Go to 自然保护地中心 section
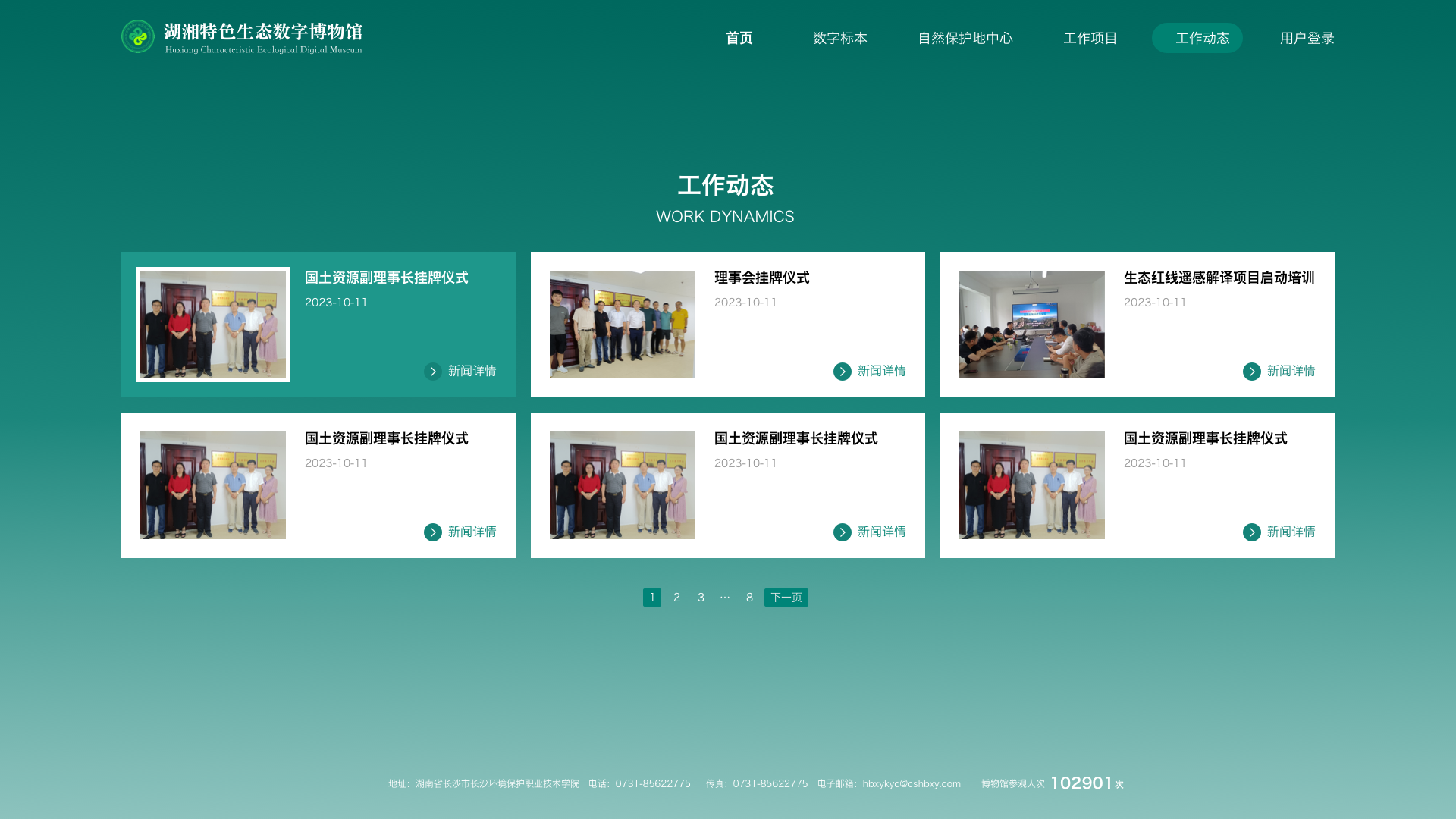This screenshot has height=819, width=1456. click(965, 38)
